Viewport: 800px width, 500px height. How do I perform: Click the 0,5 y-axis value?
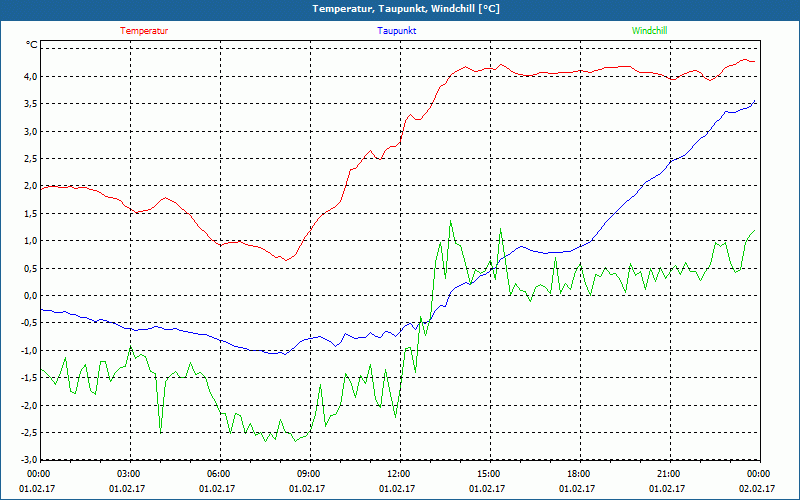[x=31, y=268]
